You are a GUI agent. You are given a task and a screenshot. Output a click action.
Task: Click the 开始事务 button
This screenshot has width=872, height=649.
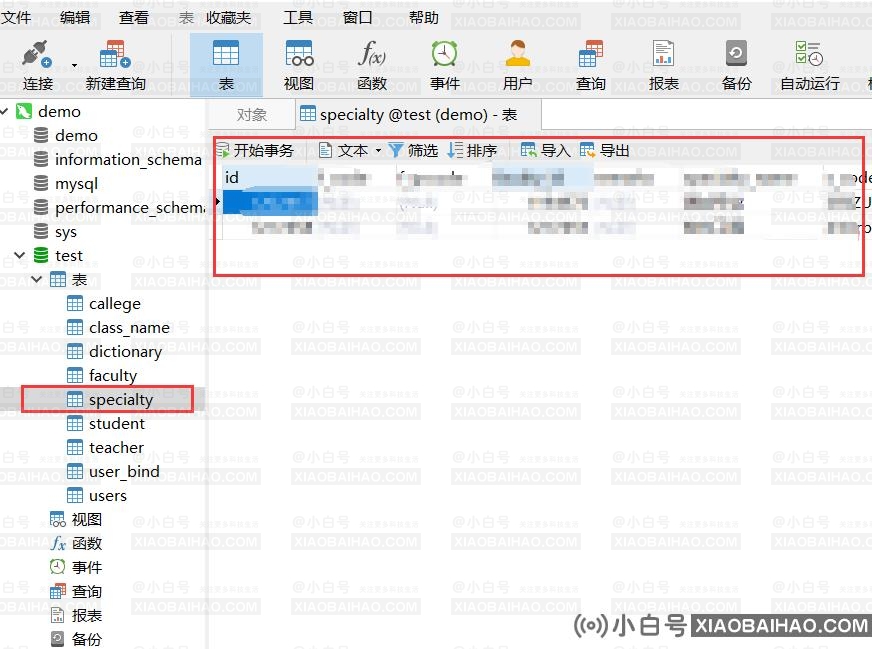point(255,150)
